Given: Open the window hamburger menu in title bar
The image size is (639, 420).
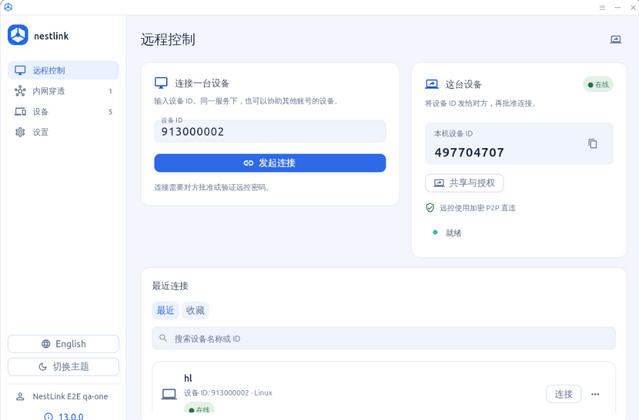Looking at the screenshot, I should (x=602, y=7).
